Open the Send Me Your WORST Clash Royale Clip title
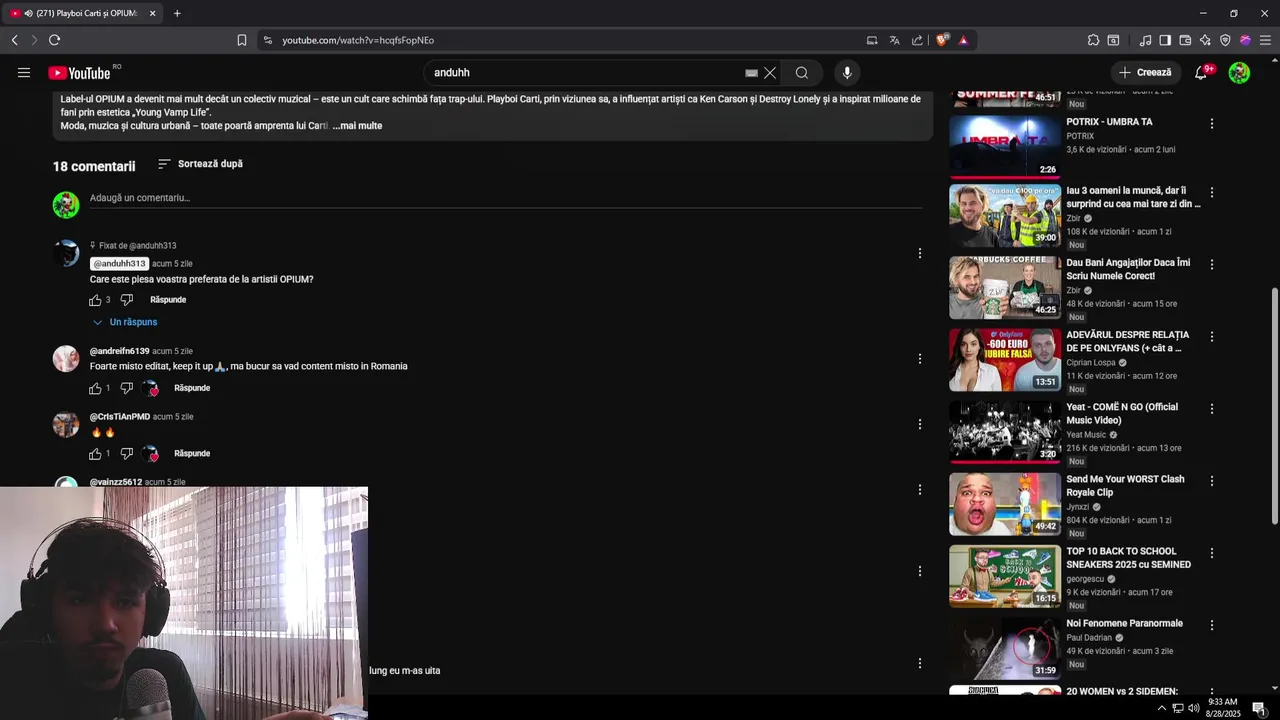The image size is (1280, 720). [x=1125, y=486]
